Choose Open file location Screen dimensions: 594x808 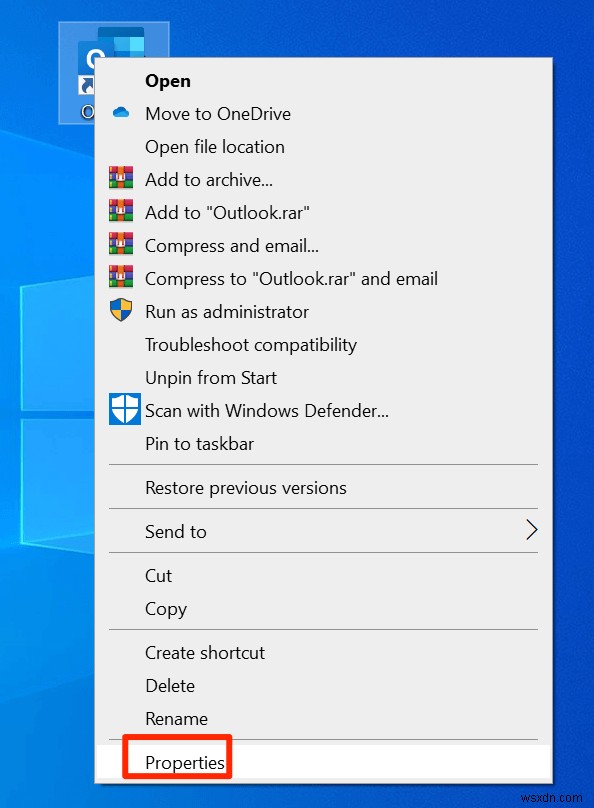pos(214,146)
